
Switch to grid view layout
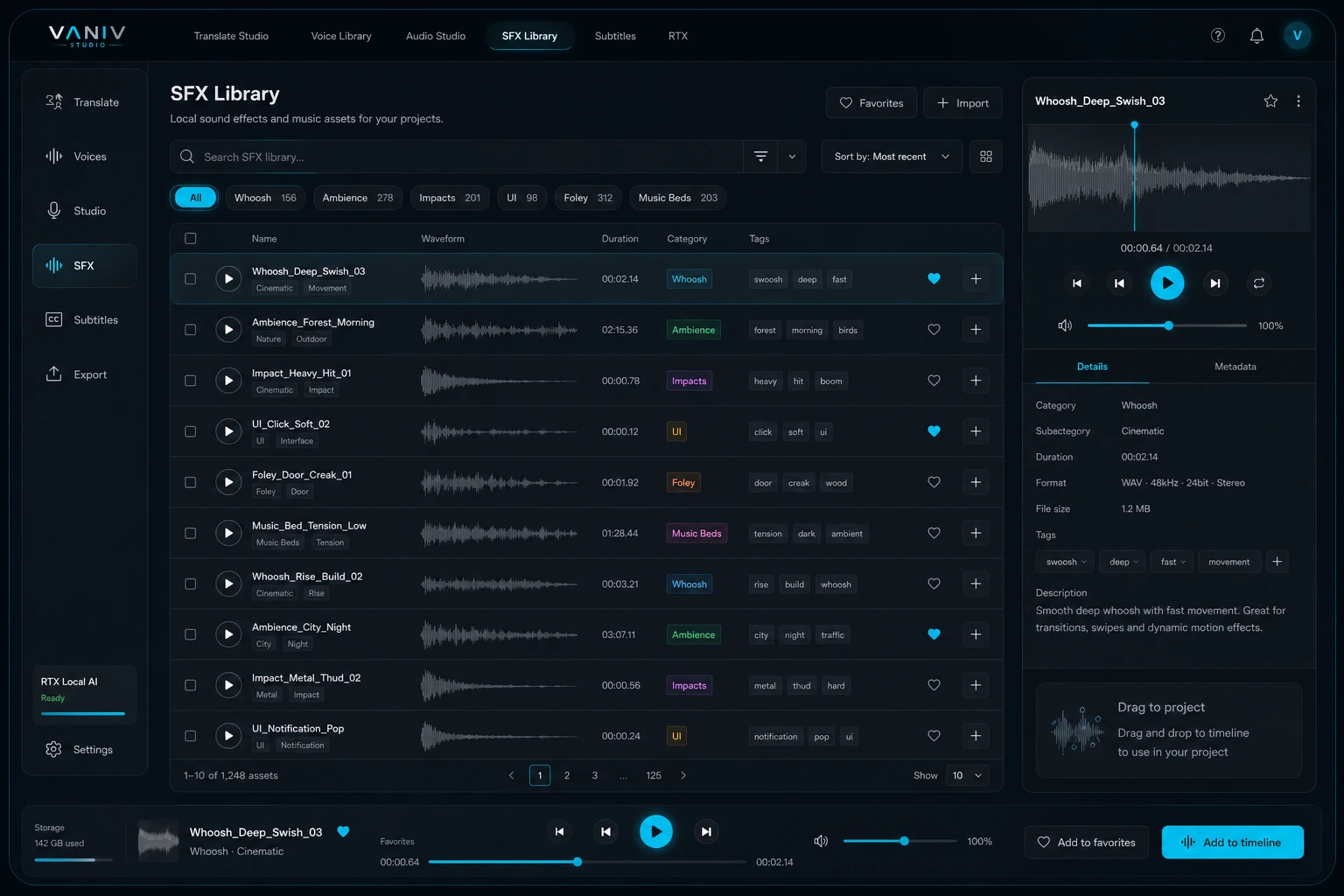(x=985, y=156)
